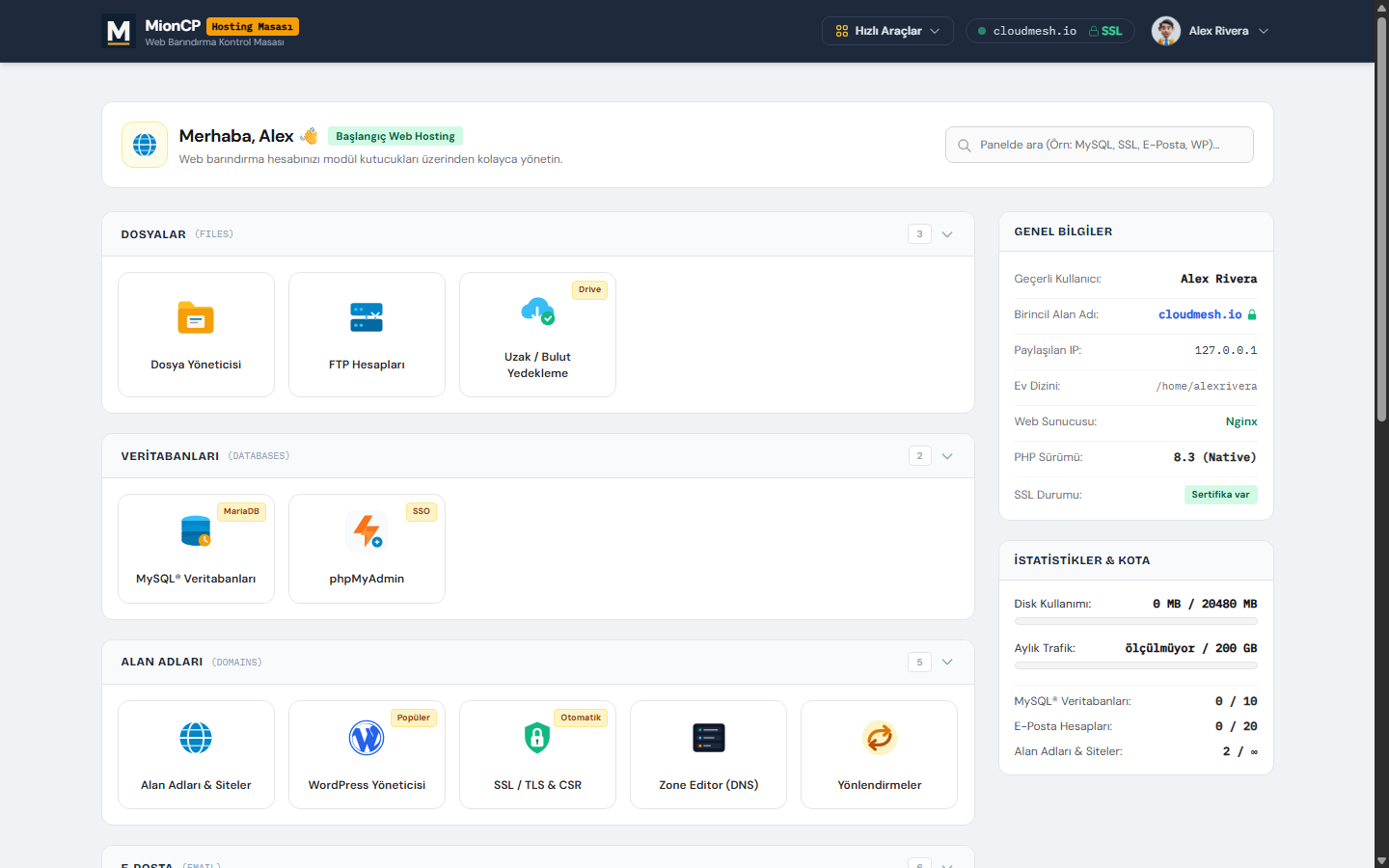Open the Hızlı Araçlar dropdown menu
The width and height of the screenshot is (1389, 868).
pyautogui.click(x=887, y=31)
